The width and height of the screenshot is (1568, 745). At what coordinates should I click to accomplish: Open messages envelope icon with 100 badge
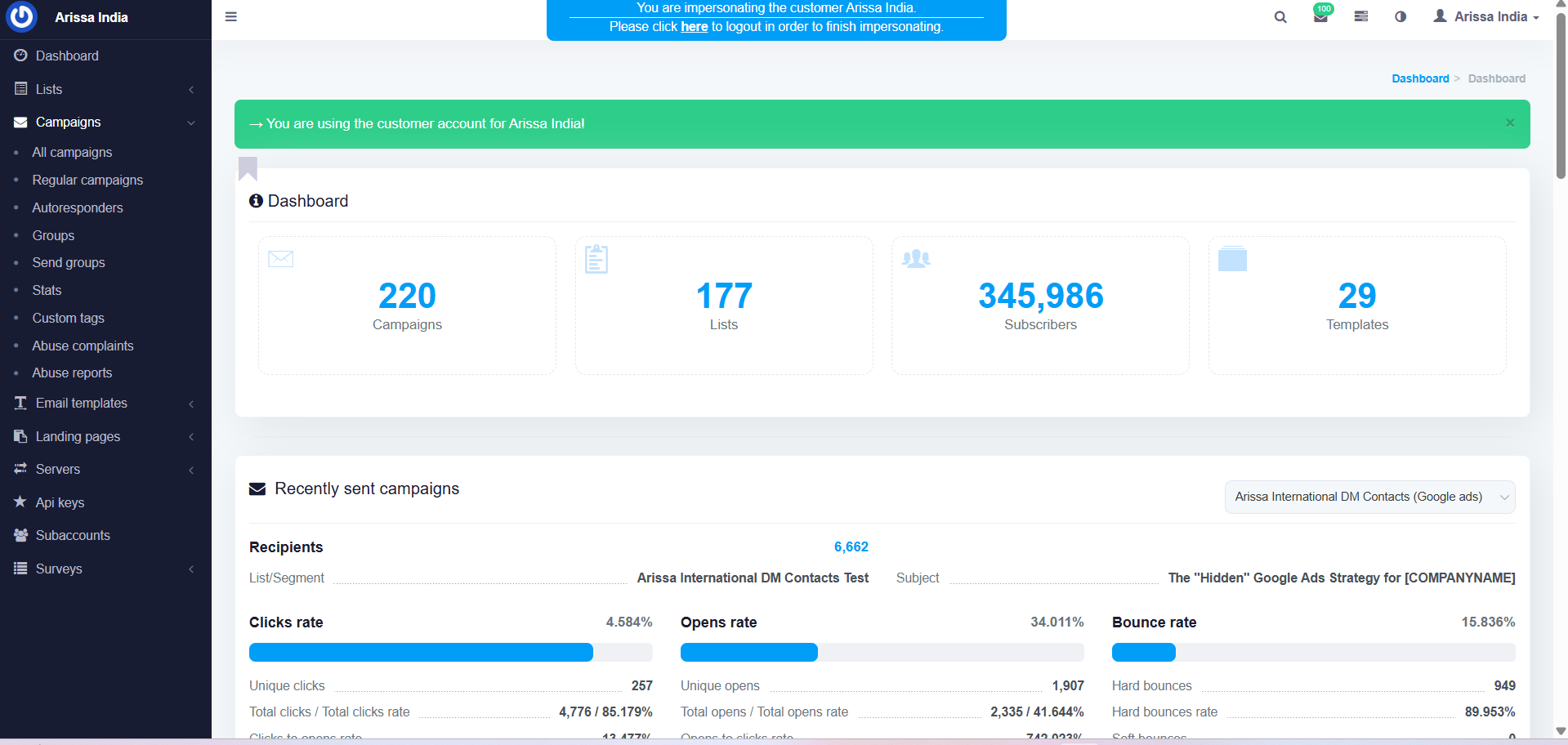point(1320,16)
